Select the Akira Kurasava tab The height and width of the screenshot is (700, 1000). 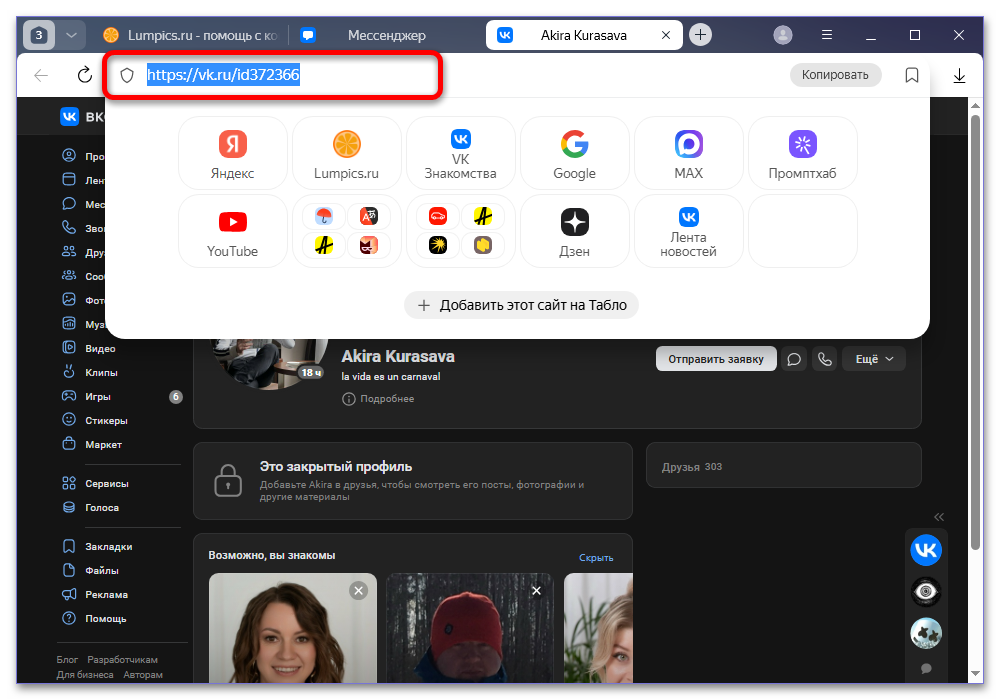pos(584,35)
